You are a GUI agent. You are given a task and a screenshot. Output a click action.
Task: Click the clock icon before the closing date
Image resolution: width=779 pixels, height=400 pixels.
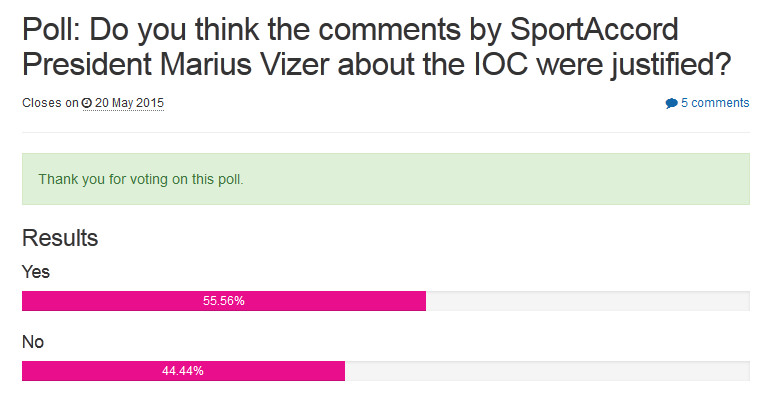point(87,103)
